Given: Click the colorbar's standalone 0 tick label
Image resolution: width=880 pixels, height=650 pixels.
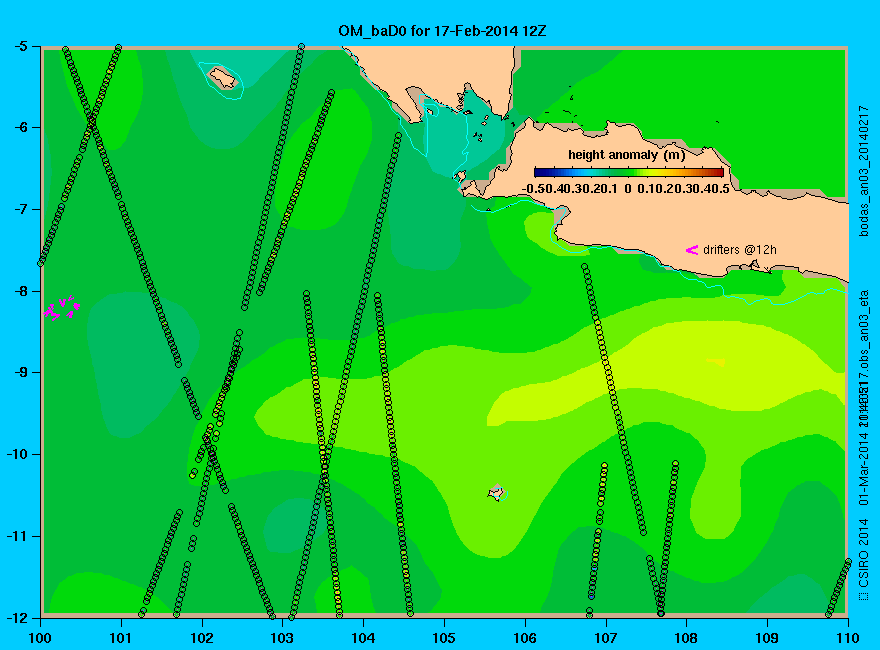Looking at the screenshot, I should 627,189.
